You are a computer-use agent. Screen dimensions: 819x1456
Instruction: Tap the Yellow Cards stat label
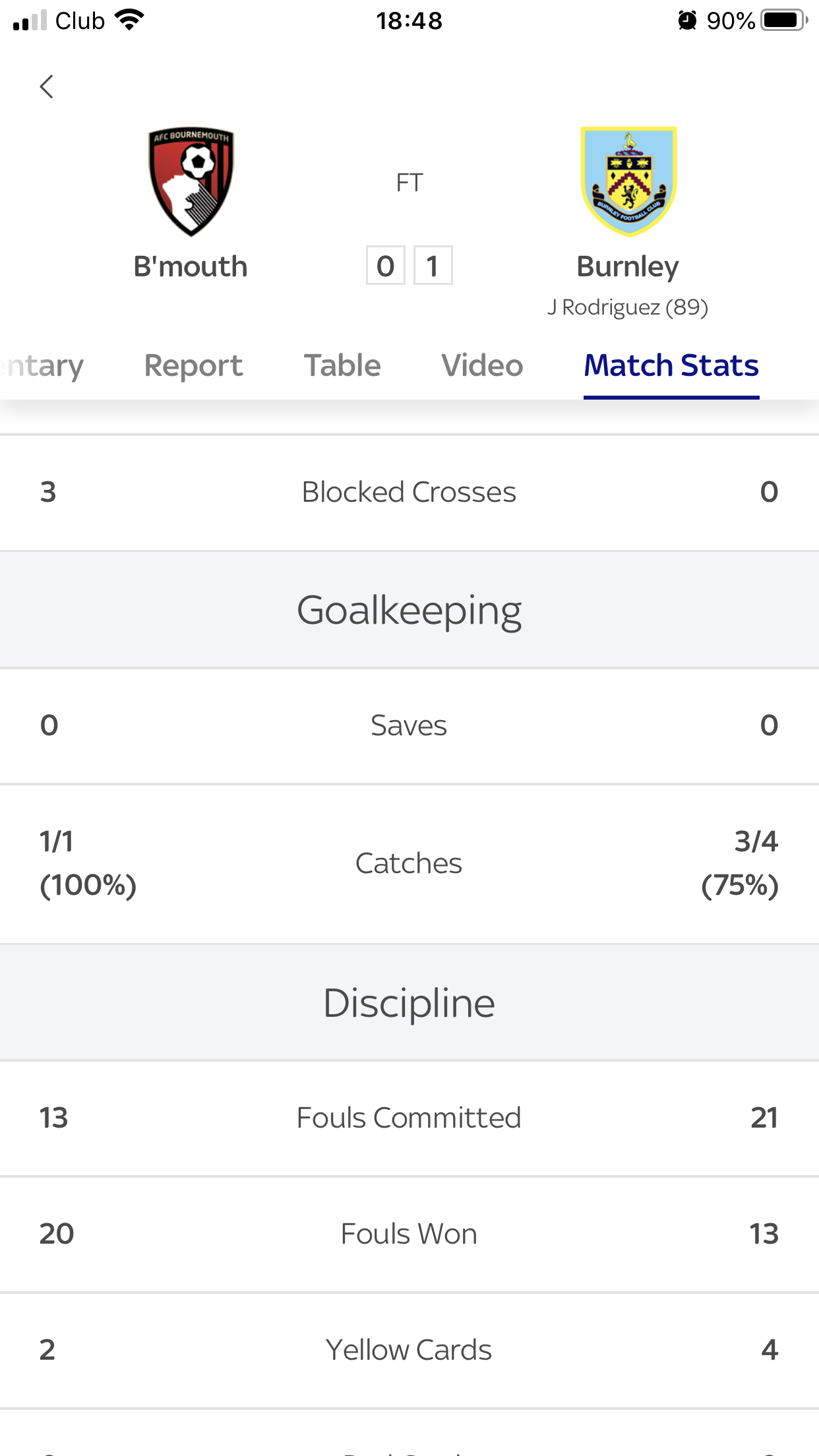coord(409,1350)
